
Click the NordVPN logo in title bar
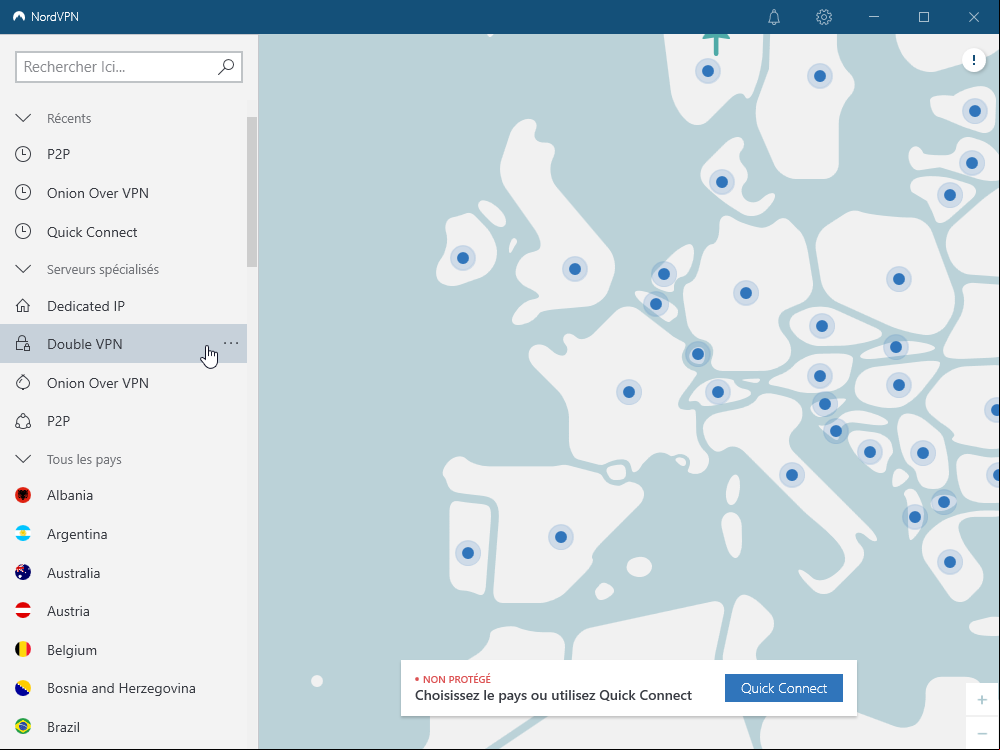(19, 17)
